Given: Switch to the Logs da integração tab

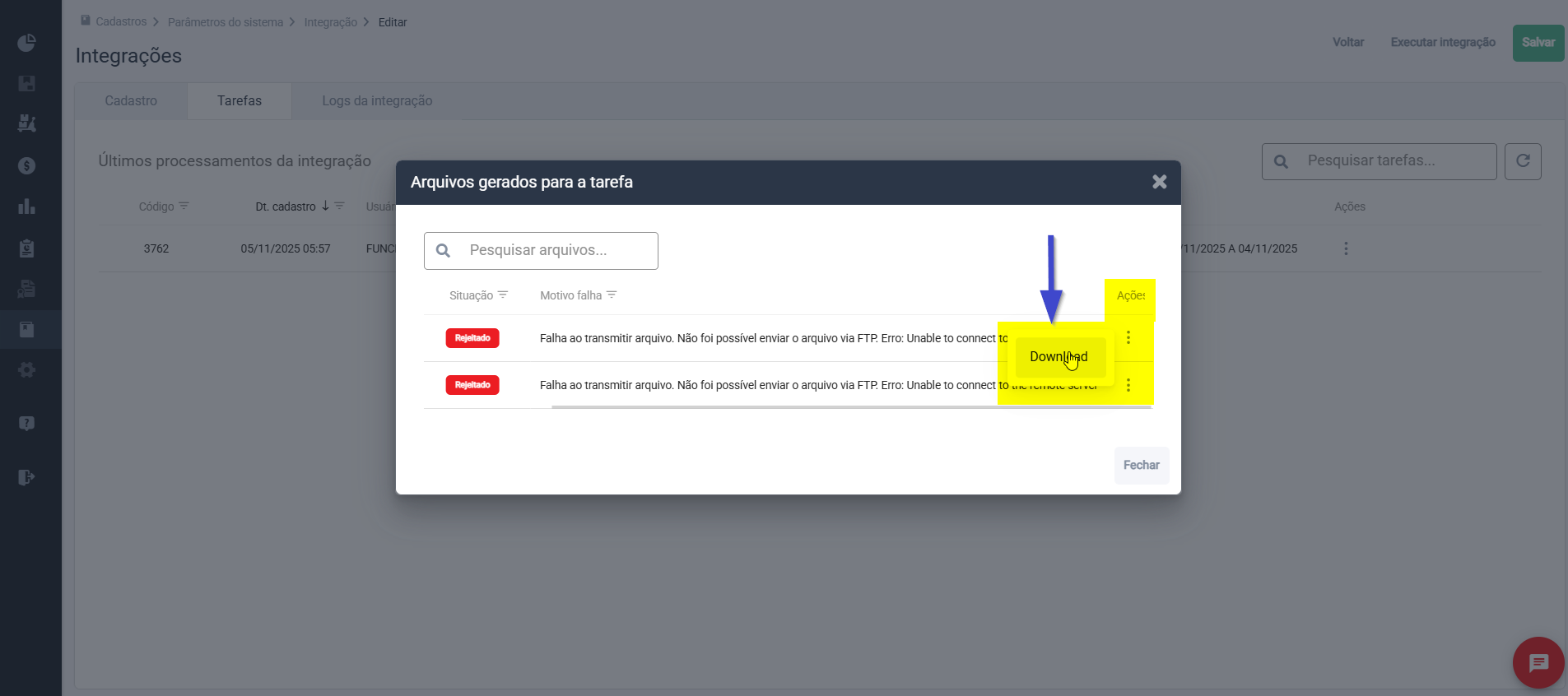Looking at the screenshot, I should [377, 101].
